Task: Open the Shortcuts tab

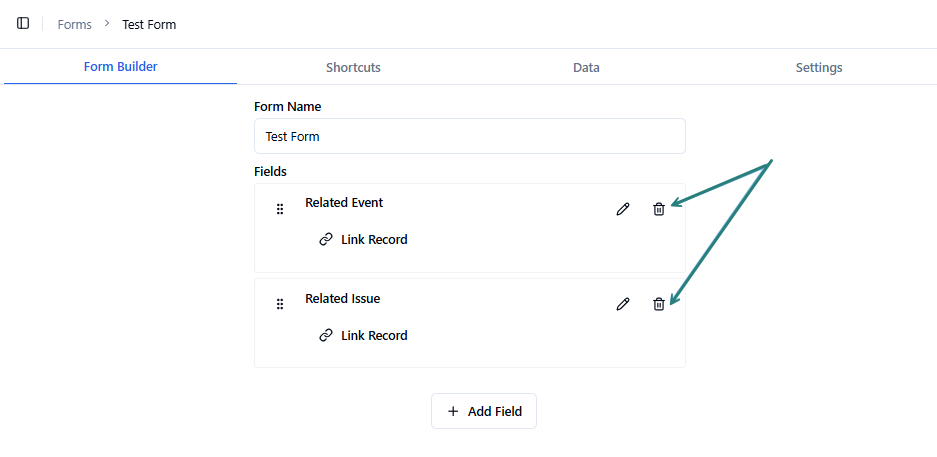Action: click(353, 68)
